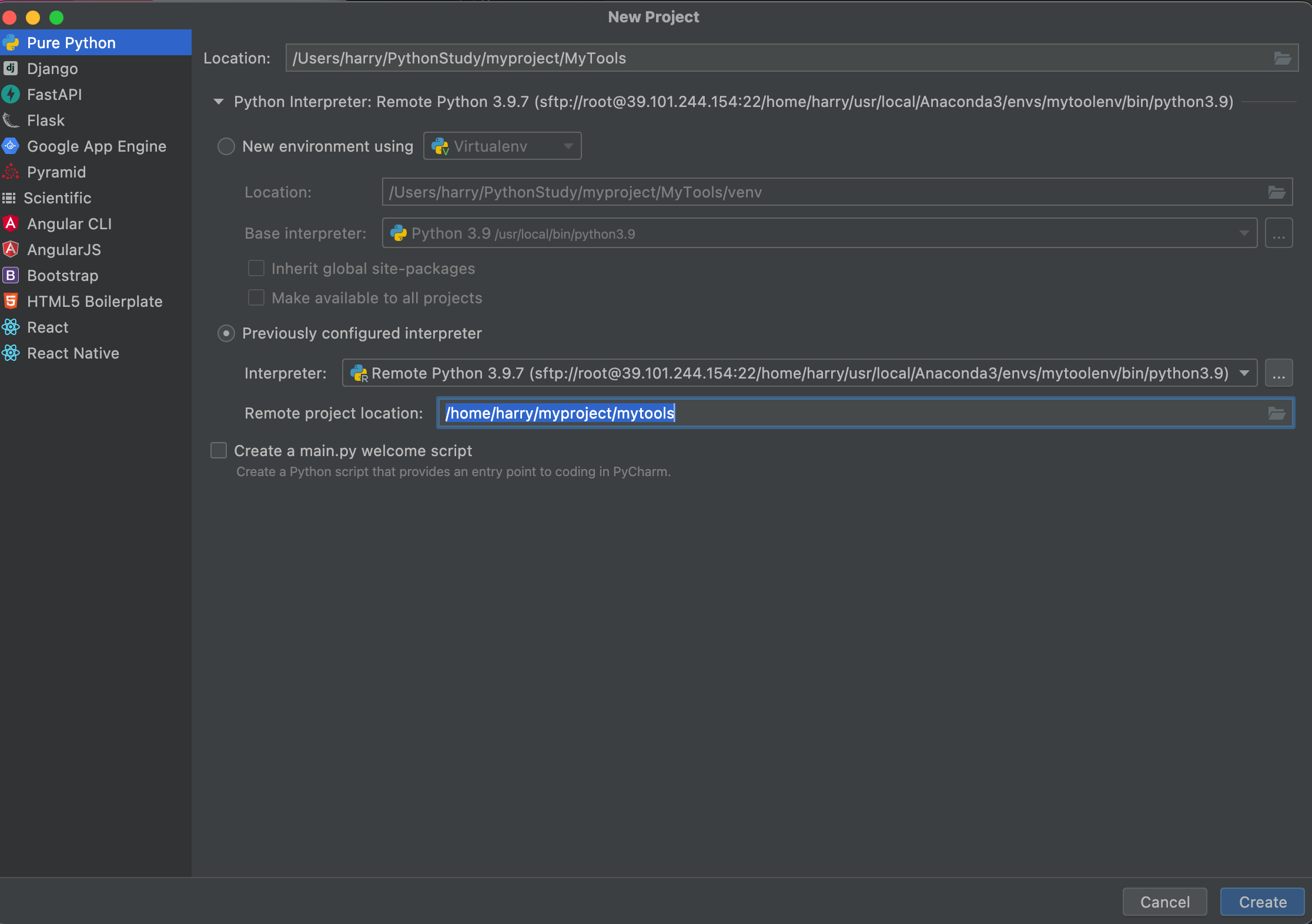
Task: Click the HTML5 Boilerplate icon
Action: point(11,301)
